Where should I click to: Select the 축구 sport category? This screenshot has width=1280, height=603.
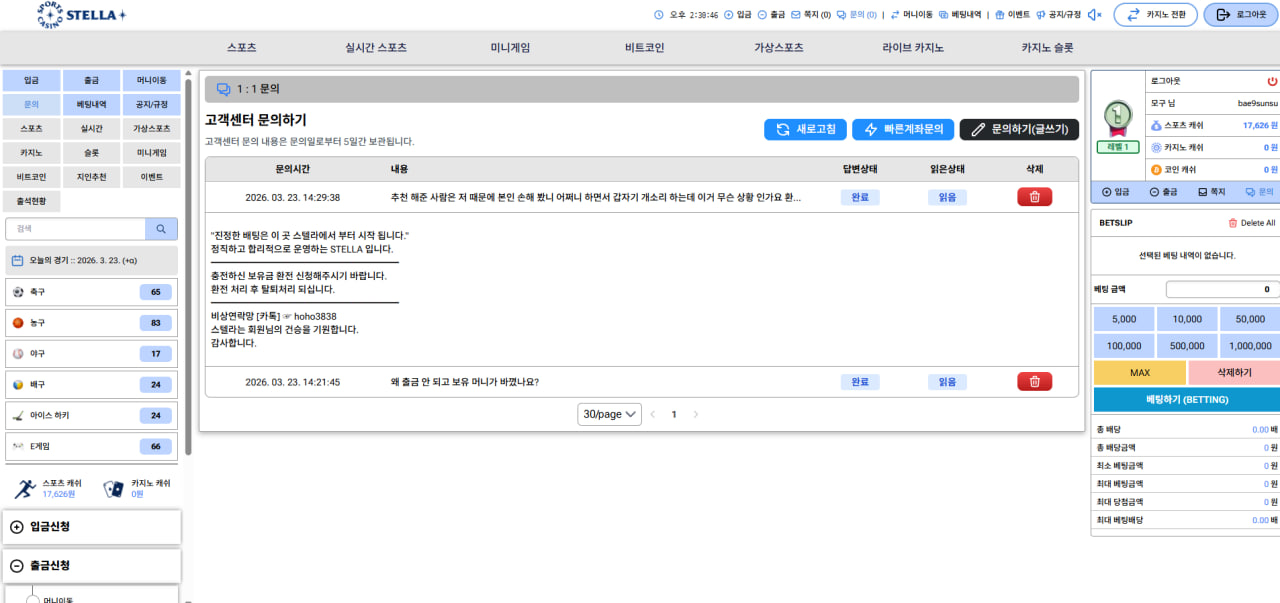click(x=92, y=292)
